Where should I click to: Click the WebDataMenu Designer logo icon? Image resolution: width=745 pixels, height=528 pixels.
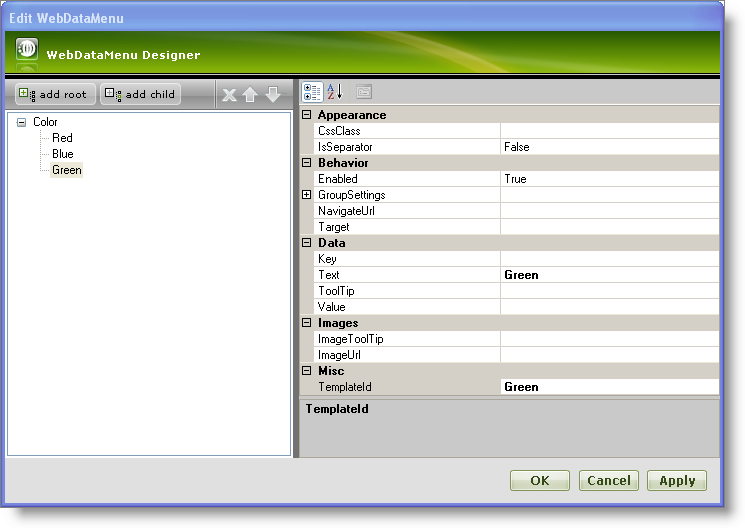(27, 50)
